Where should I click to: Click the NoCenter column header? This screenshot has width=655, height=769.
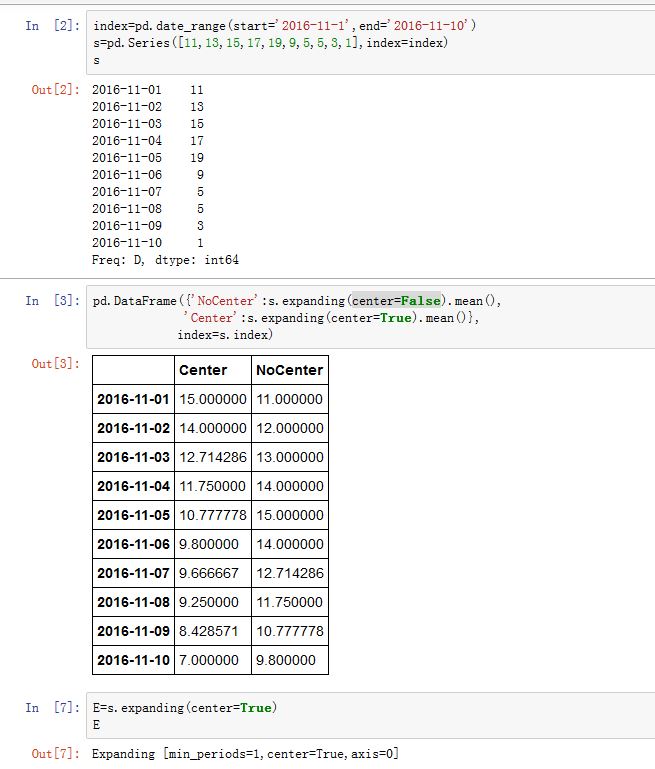tap(289, 370)
